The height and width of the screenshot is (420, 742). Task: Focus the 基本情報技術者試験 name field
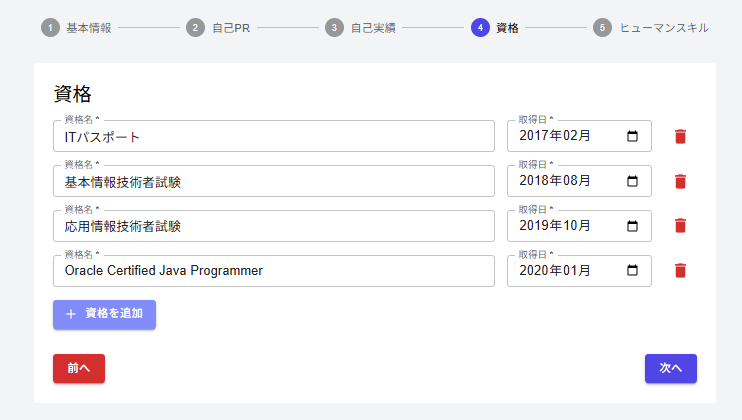274,181
